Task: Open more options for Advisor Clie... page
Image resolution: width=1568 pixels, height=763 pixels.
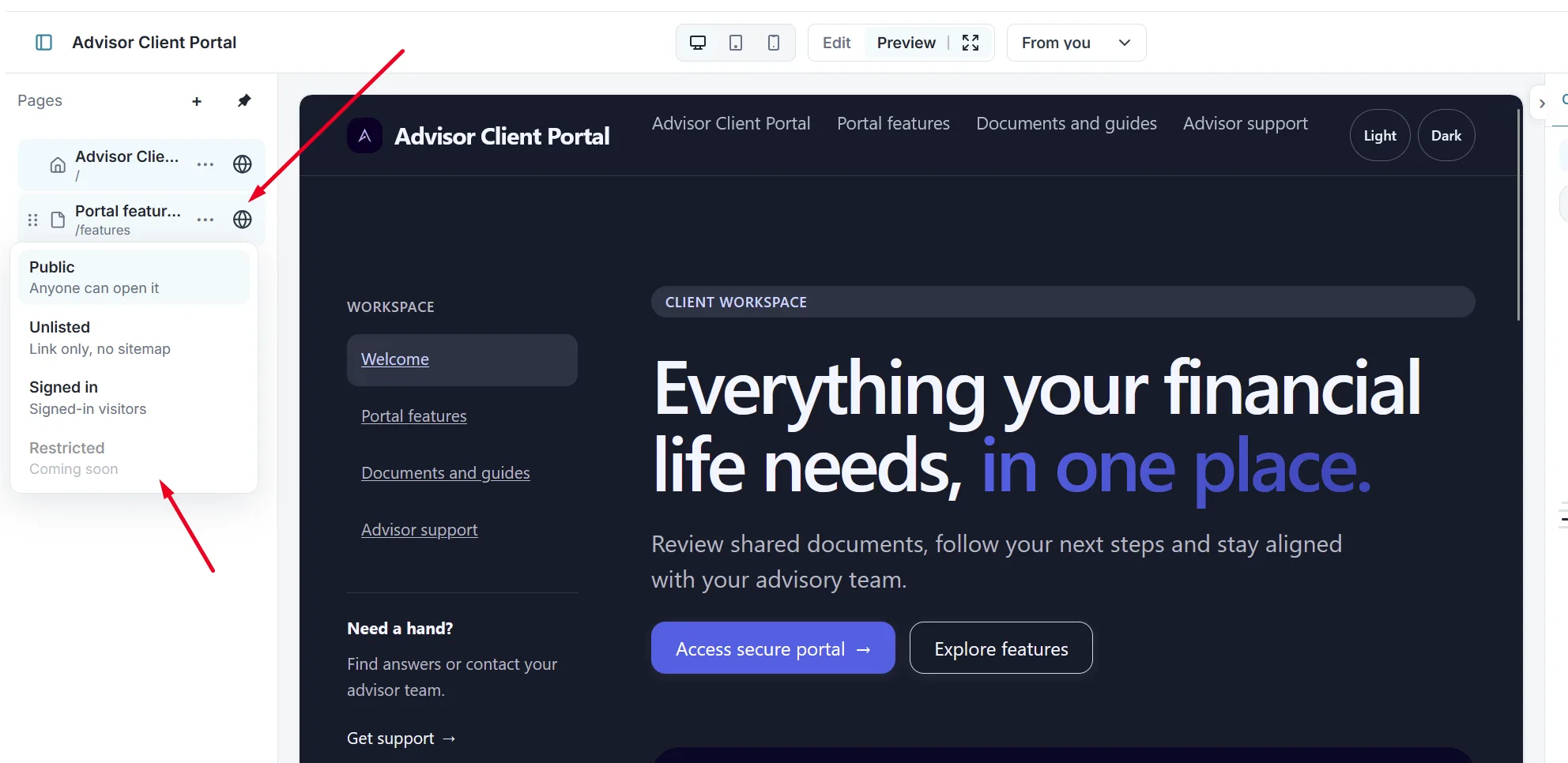Action: coord(205,164)
